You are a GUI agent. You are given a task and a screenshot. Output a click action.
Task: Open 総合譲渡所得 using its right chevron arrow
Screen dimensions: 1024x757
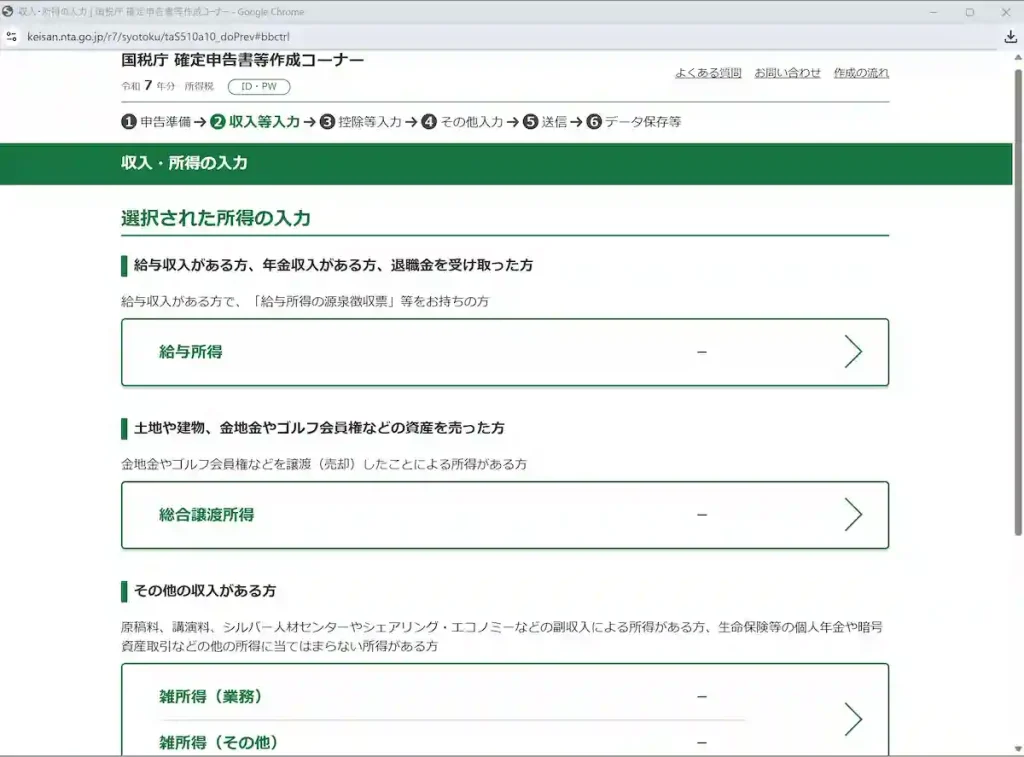click(x=852, y=515)
